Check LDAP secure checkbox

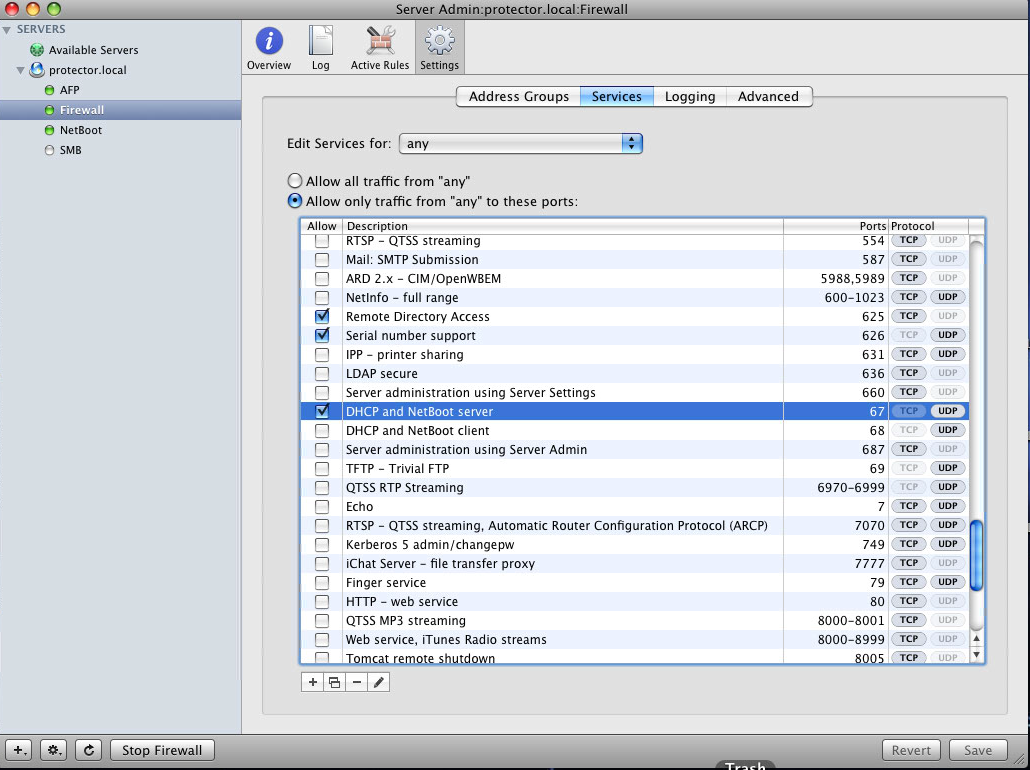[322, 373]
